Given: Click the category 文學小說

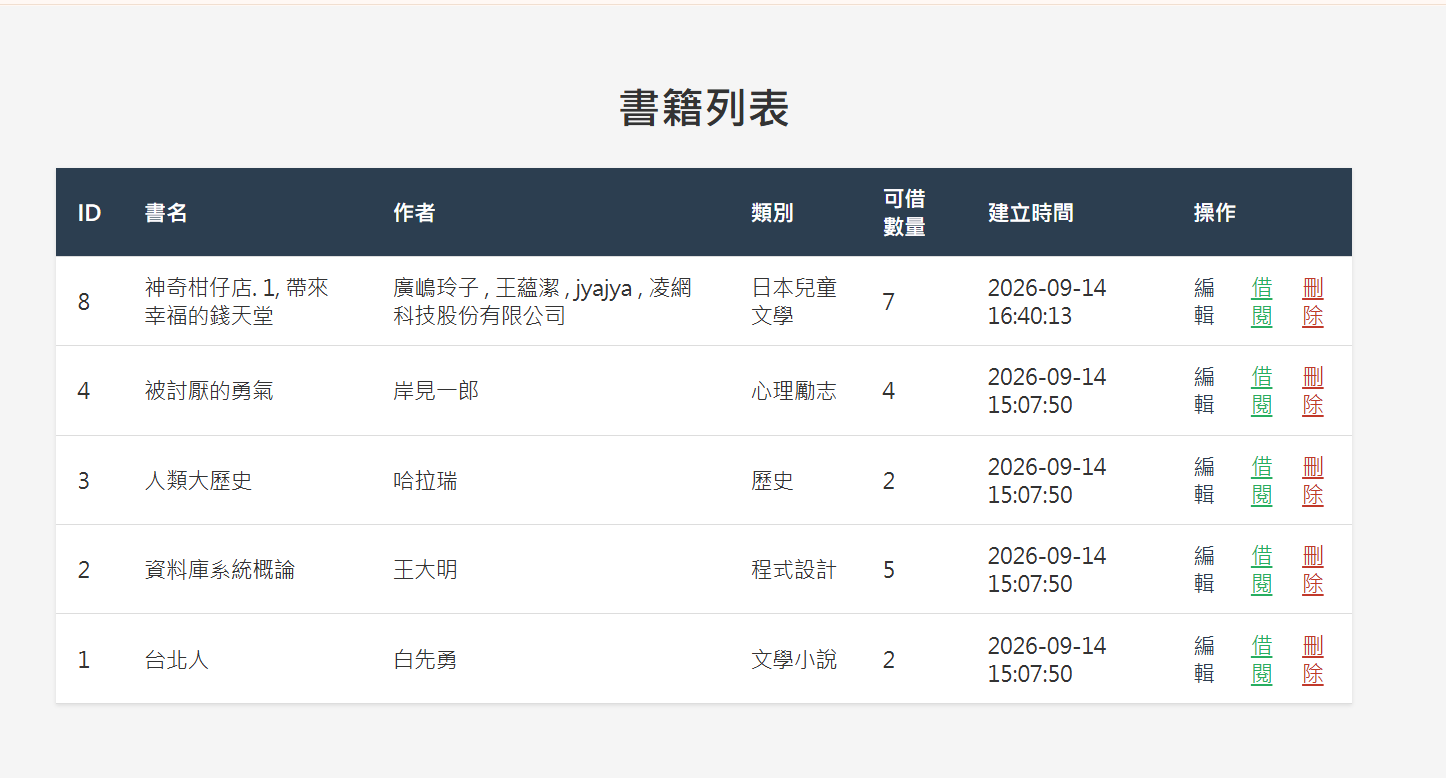Looking at the screenshot, I should point(794,660).
